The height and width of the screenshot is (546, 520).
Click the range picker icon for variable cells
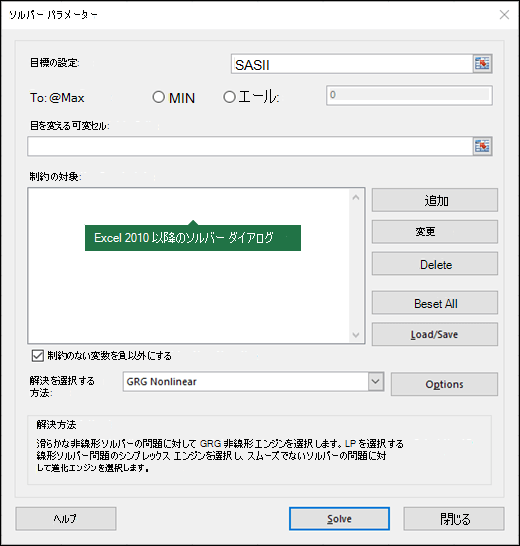[x=482, y=146]
